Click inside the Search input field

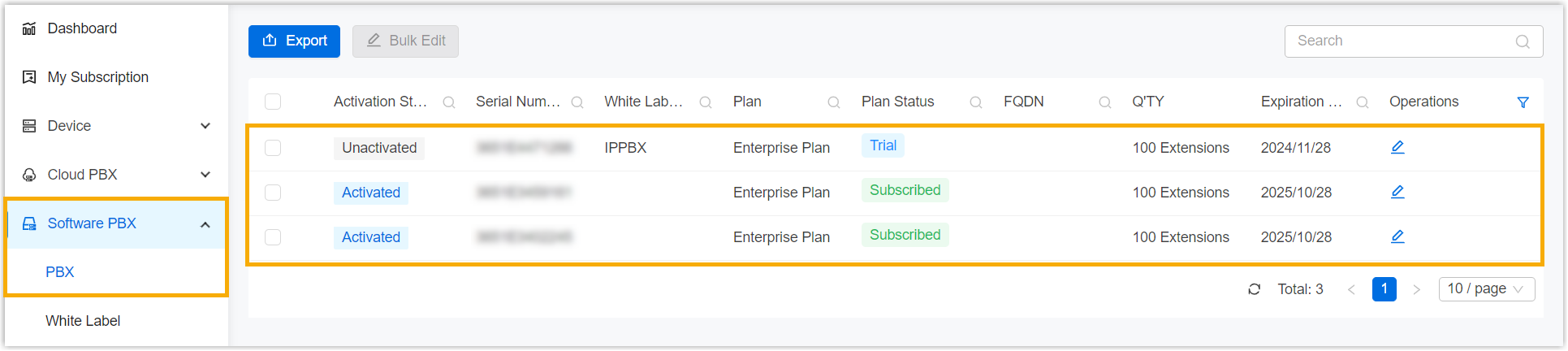(x=1401, y=41)
